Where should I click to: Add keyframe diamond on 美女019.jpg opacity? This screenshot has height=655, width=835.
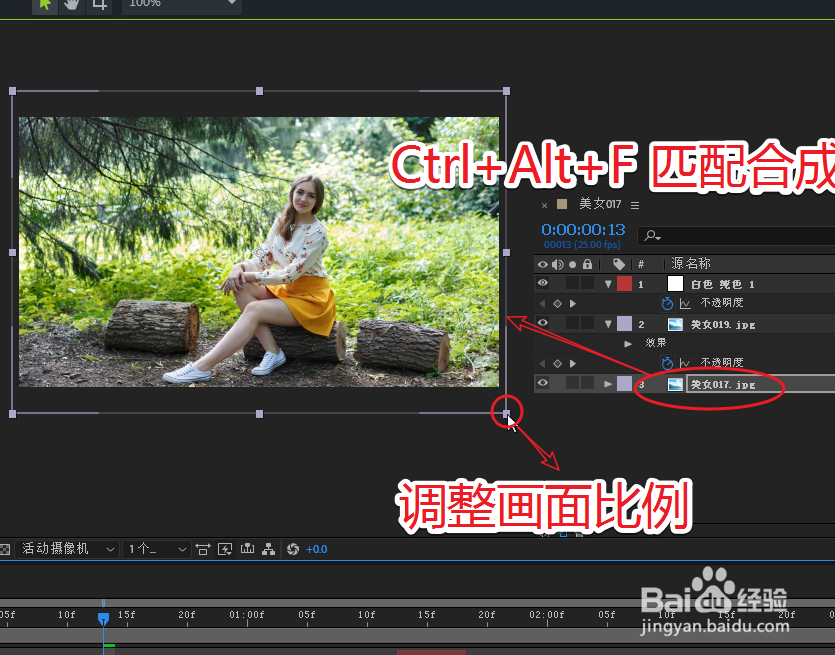click(x=558, y=363)
